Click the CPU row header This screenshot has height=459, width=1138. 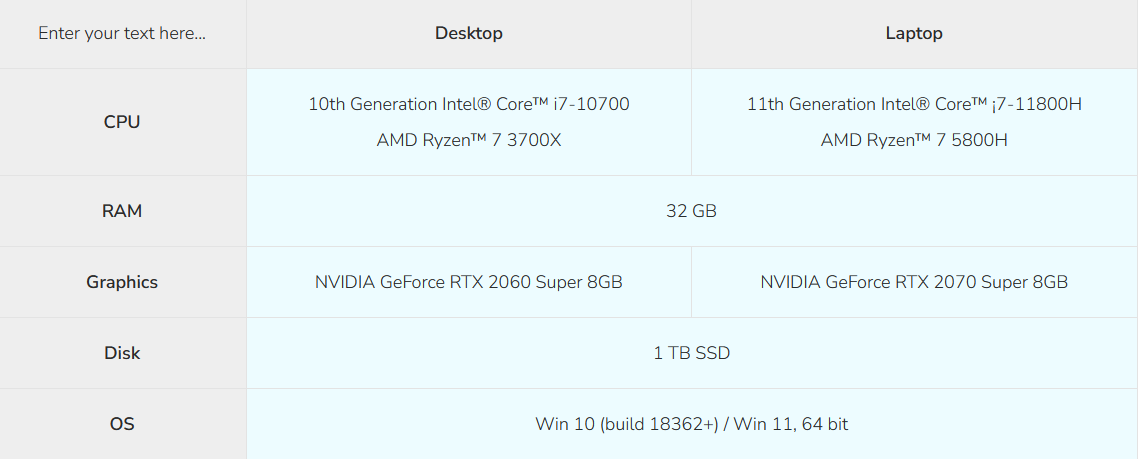click(x=122, y=122)
